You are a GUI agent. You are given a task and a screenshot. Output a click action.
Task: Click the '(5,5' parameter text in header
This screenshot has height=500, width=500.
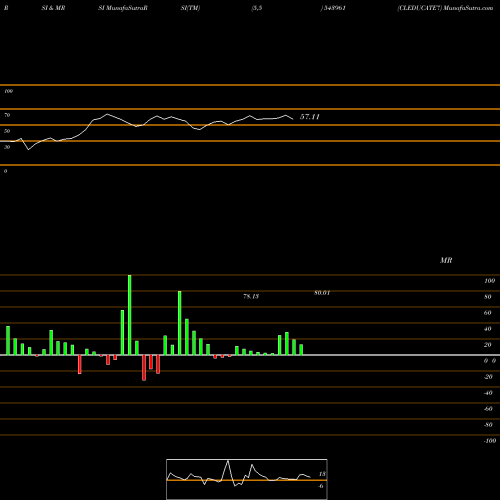click(257, 8)
